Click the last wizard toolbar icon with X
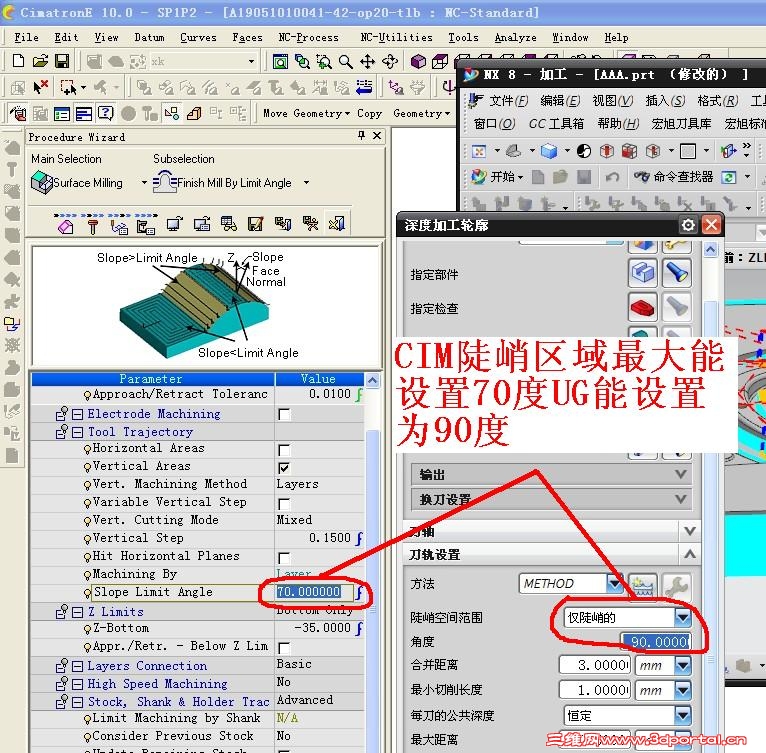The image size is (766, 753). pos(337,224)
